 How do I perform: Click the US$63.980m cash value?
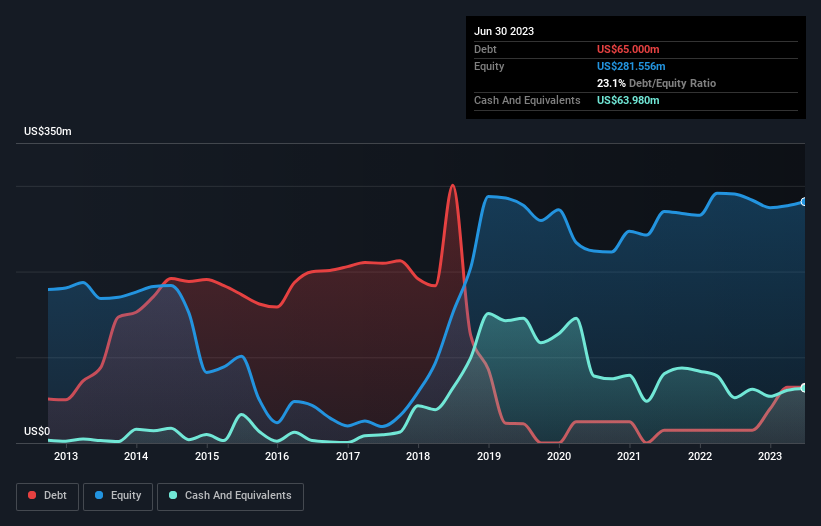pos(628,100)
